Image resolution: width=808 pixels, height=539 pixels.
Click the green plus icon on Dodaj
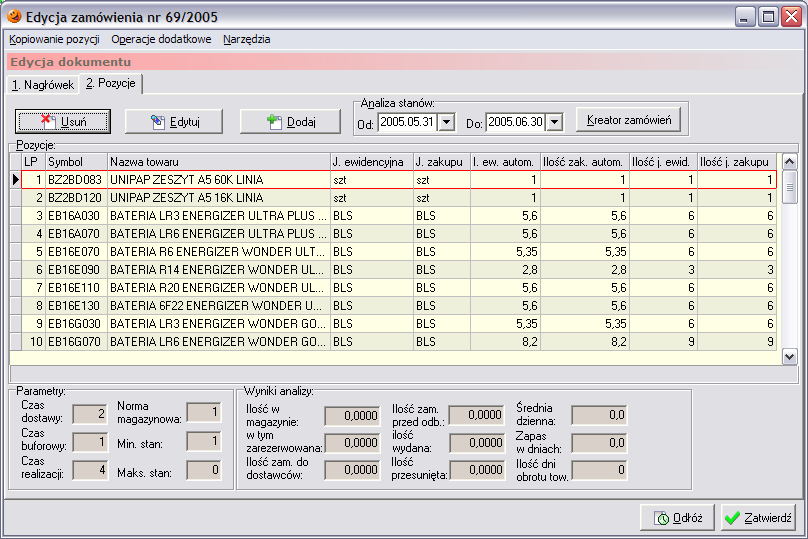pyautogui.click(x=275, y=122)
